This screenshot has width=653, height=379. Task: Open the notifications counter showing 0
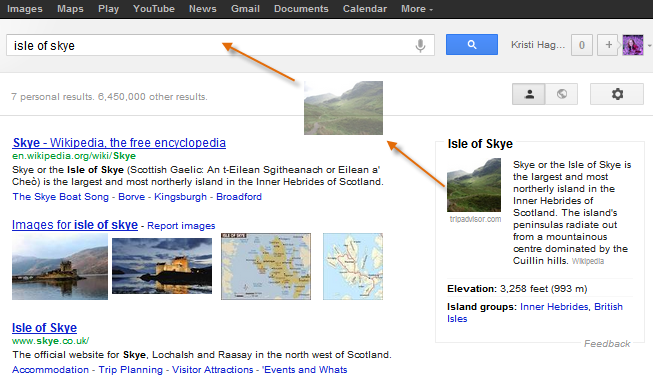point(582,45)
